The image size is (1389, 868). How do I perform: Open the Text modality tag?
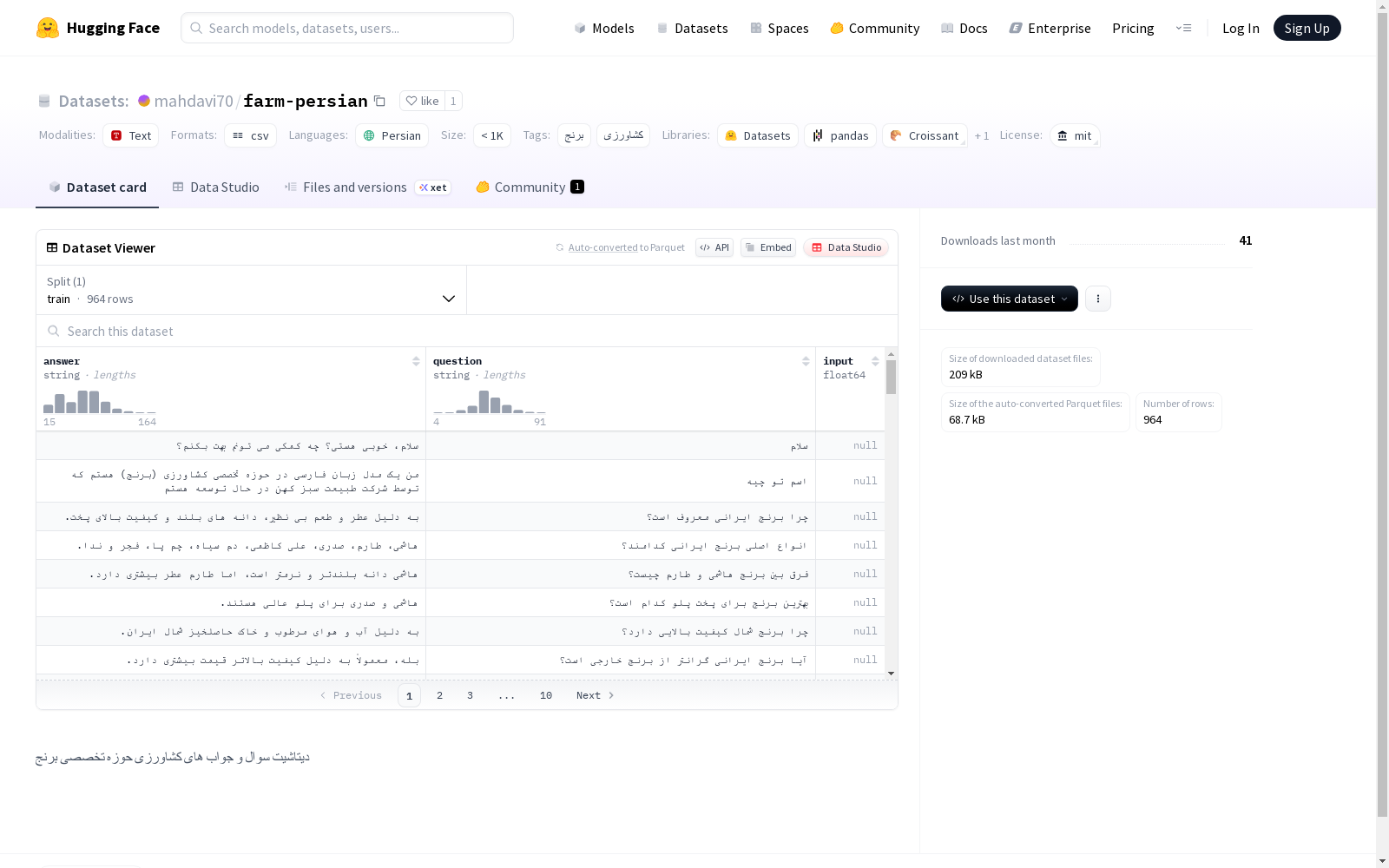(131, 135)
